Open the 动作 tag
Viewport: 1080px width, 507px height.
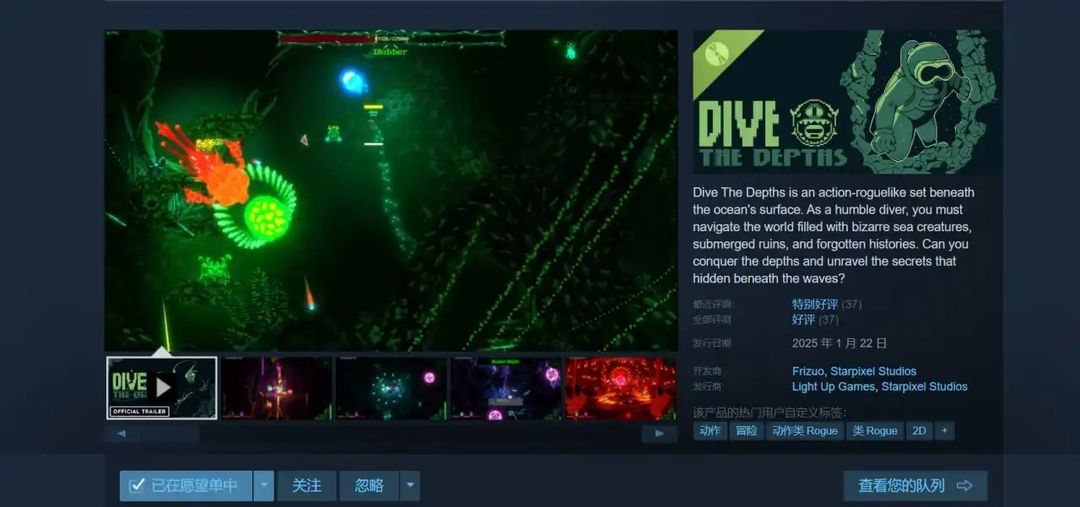coord(710,431)
